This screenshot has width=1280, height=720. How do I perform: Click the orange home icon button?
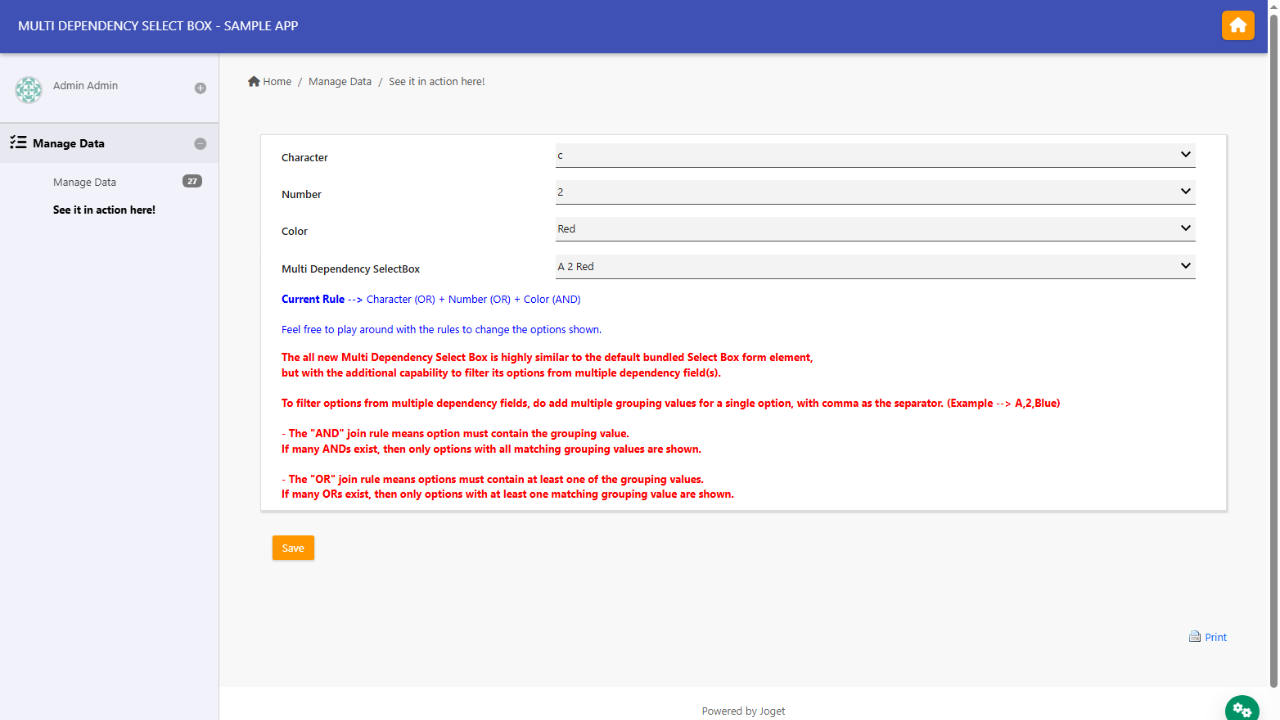coord(1237,25)
